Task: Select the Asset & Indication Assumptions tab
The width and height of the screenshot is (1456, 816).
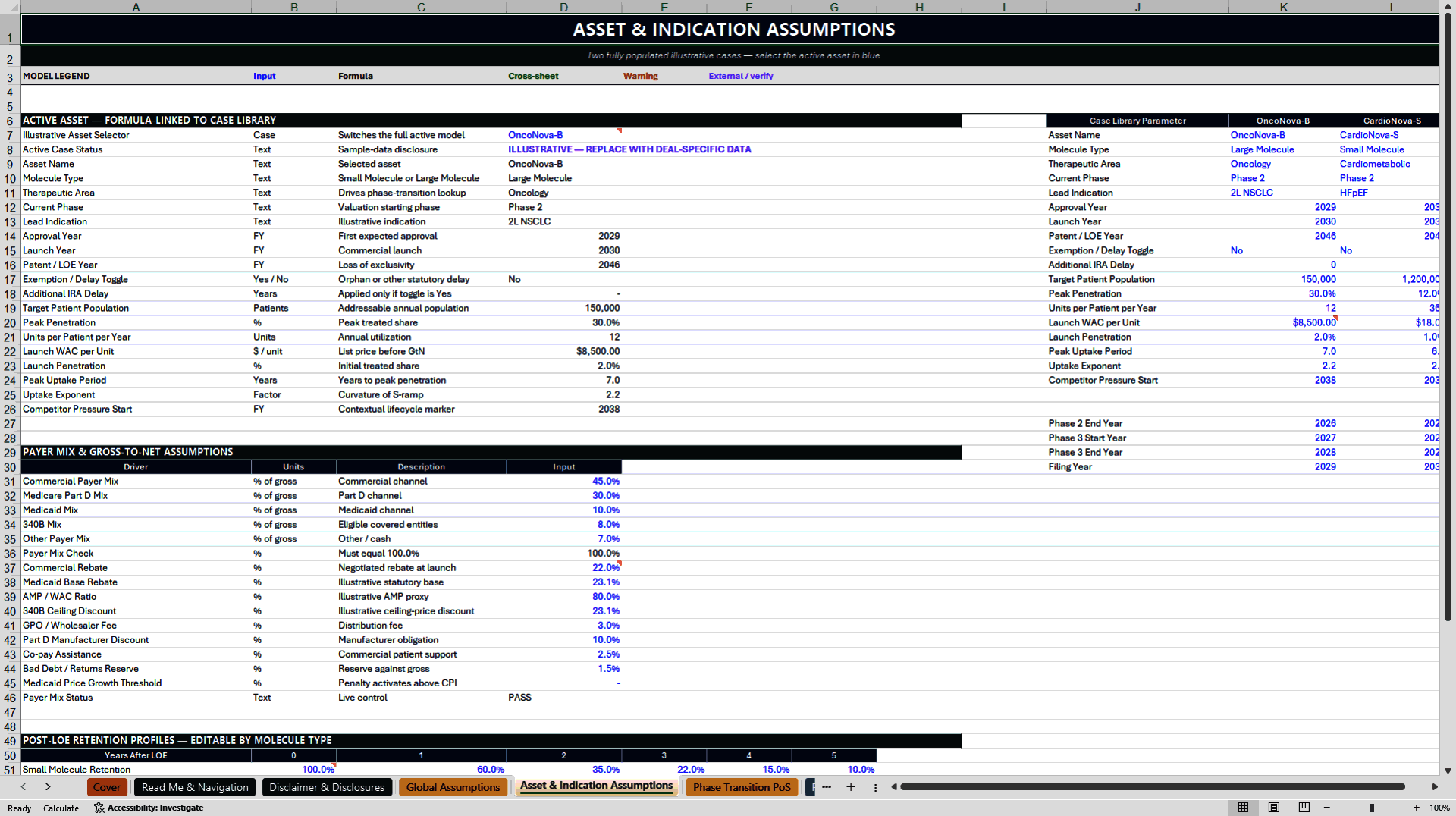Action: [597, 786]
